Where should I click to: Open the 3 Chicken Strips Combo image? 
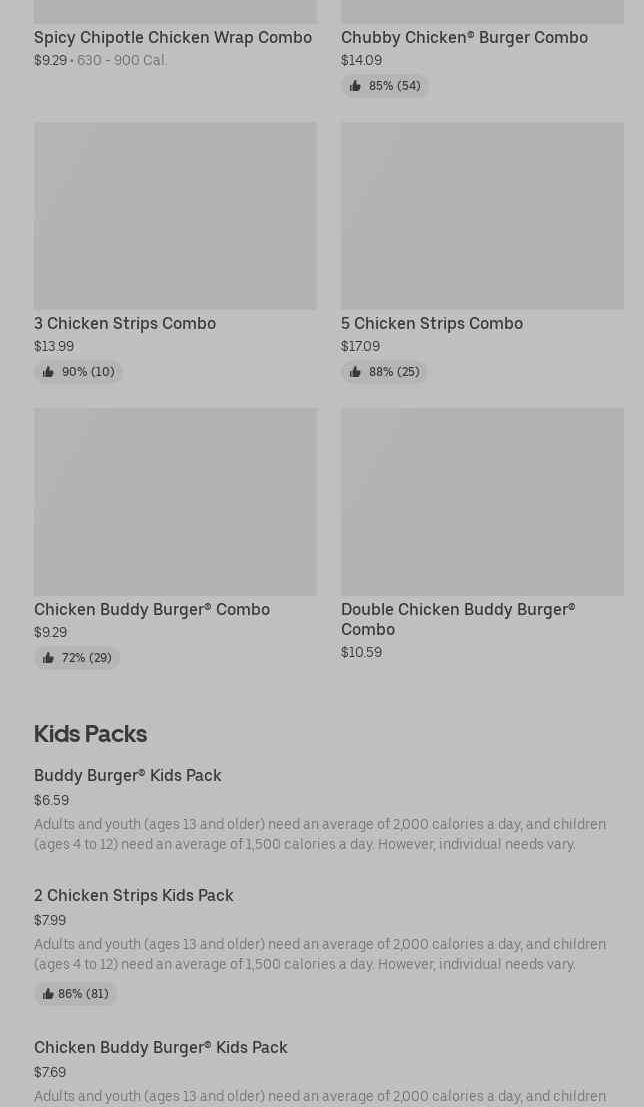[175, 215]
